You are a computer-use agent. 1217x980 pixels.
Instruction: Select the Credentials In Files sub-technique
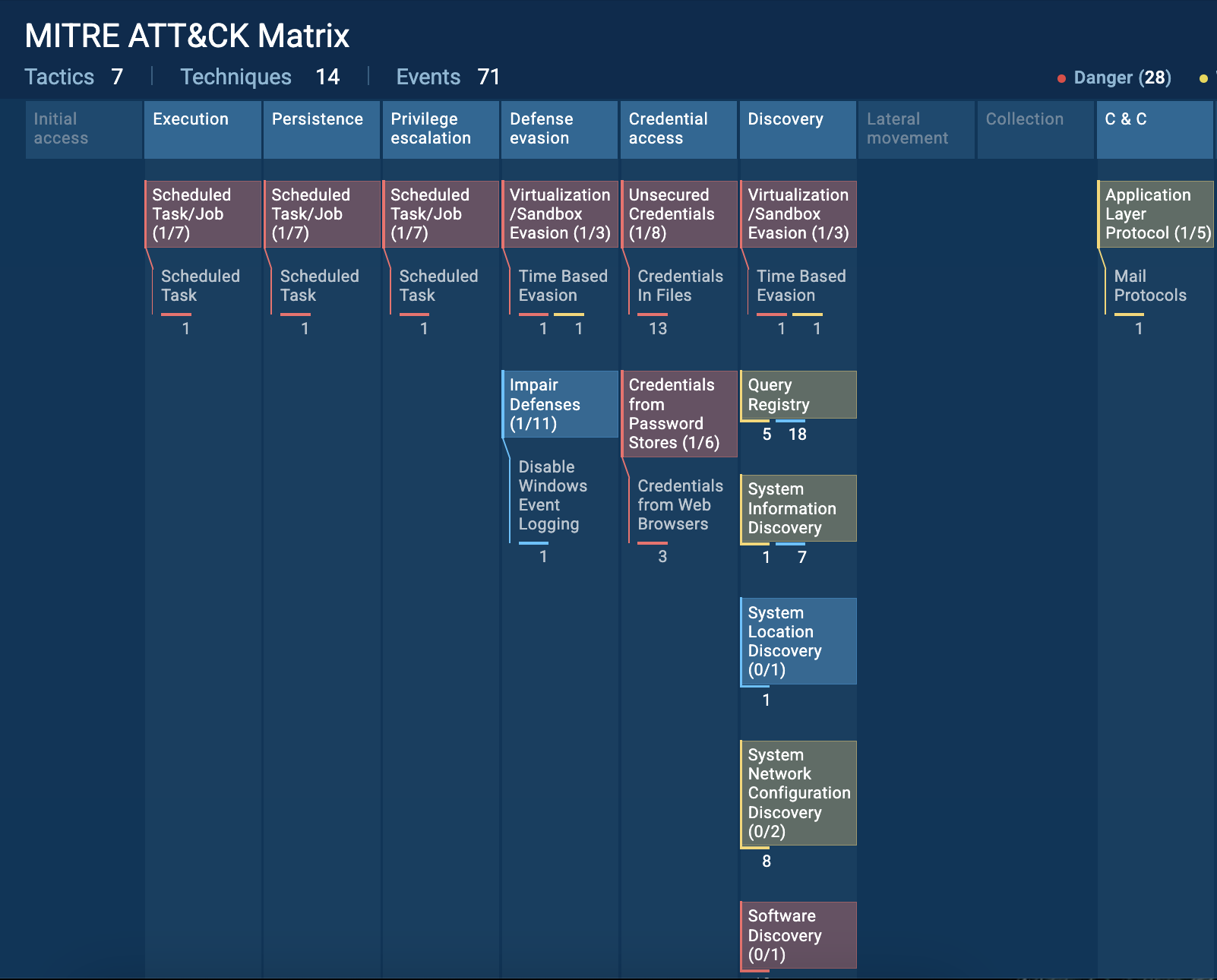click(x=680, y=286)
